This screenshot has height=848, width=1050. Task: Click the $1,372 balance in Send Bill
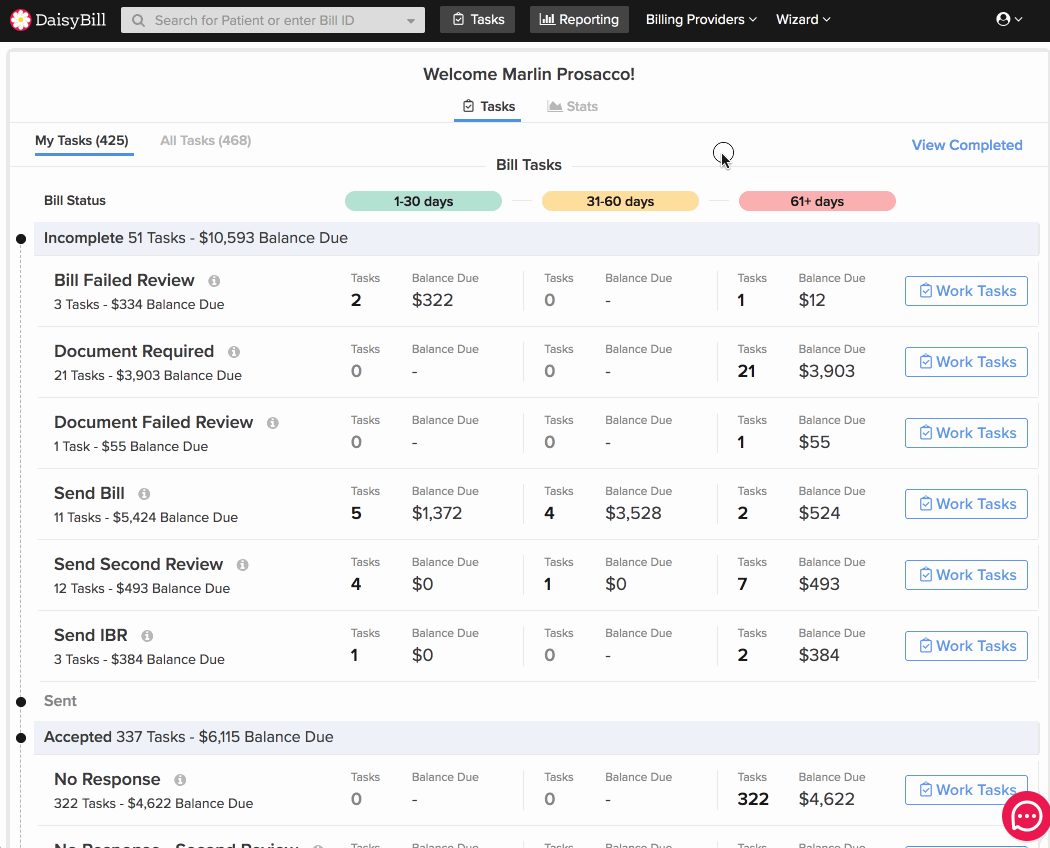pyautogui.click(x=437, y=513)
